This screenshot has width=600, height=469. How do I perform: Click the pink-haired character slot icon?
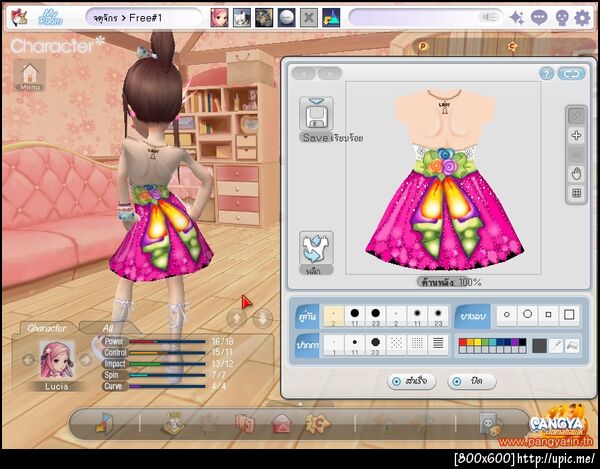pos(219,18)
